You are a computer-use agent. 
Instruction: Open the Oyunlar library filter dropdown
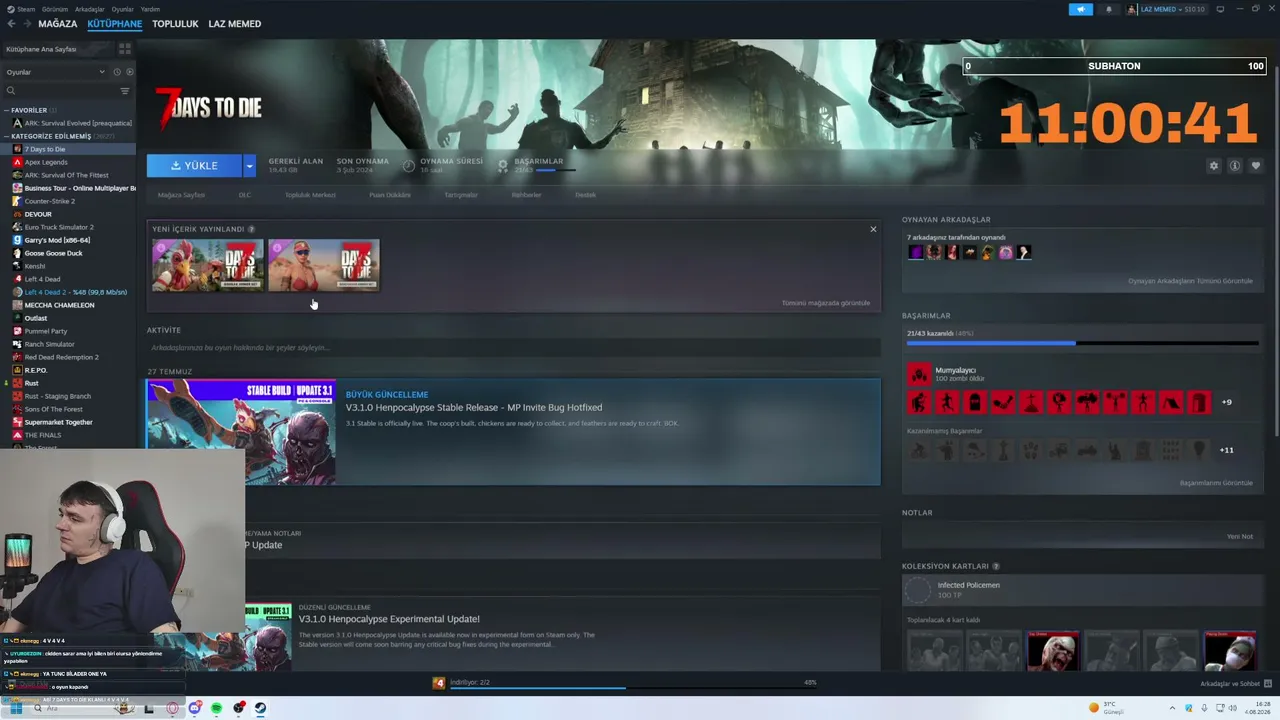click(55, 72)
